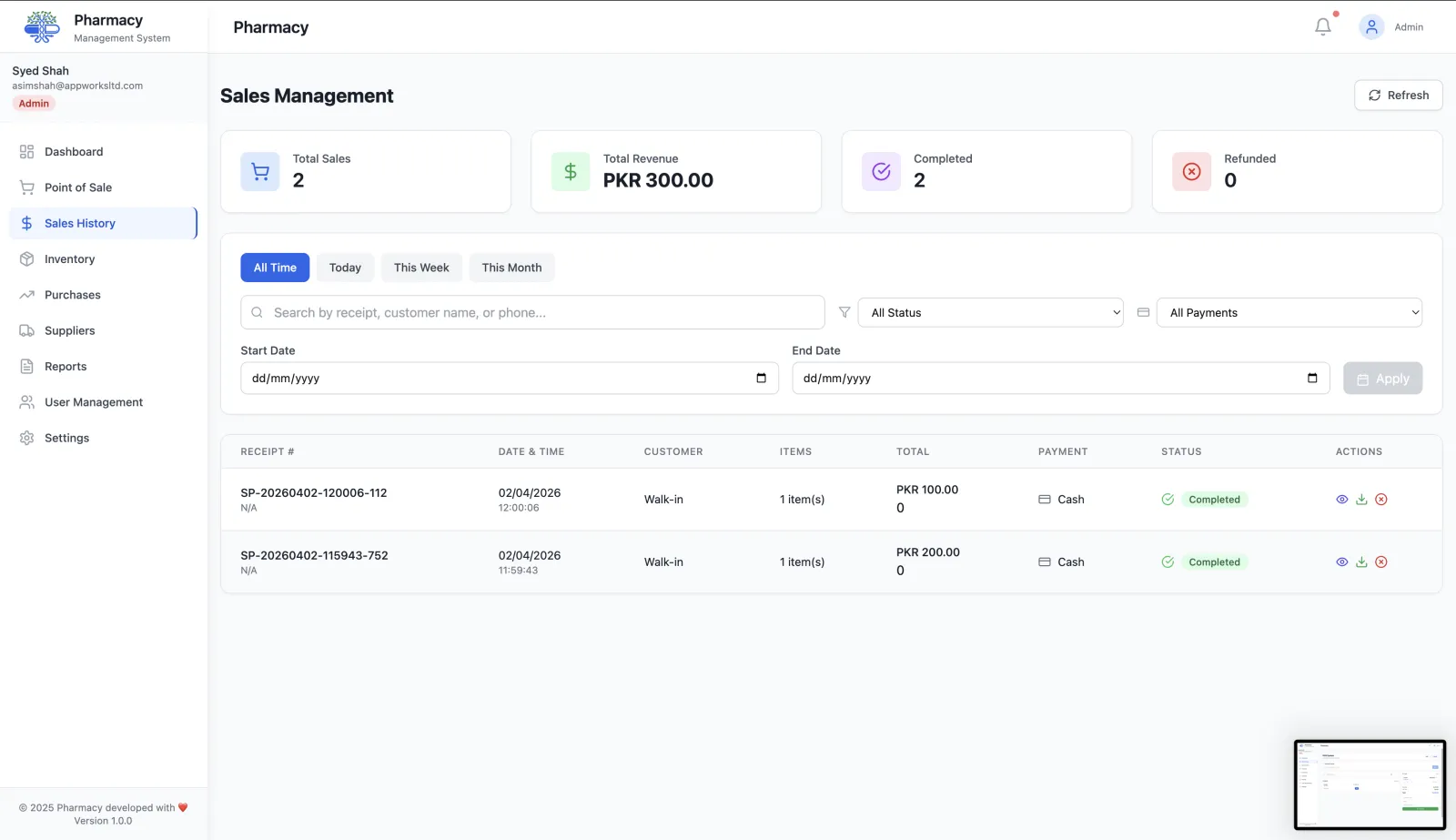Open Sales History in sidebar

coord(103,223)
